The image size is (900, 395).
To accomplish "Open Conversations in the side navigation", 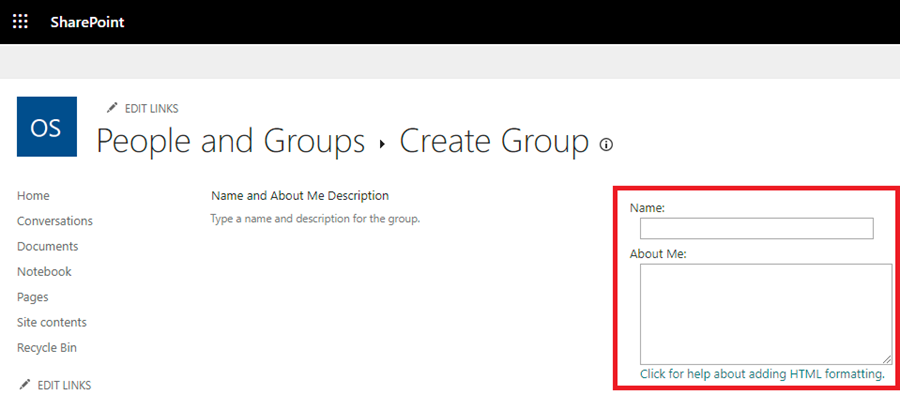I will tap(55, 221).
